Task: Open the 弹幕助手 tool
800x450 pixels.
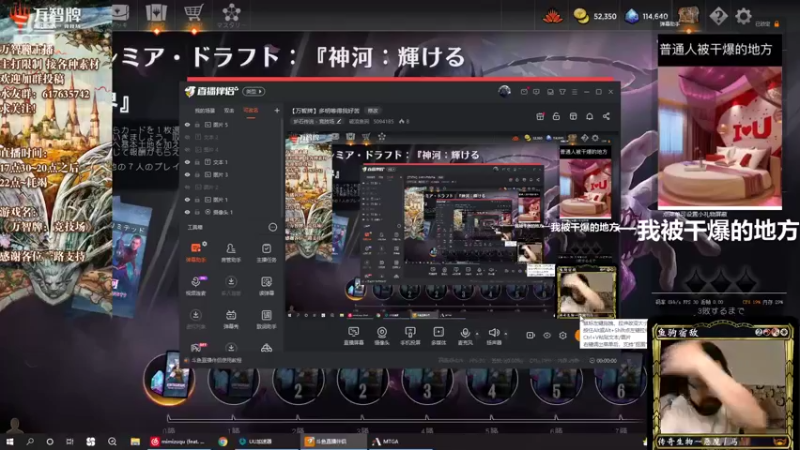Action: tap(196, 252)
